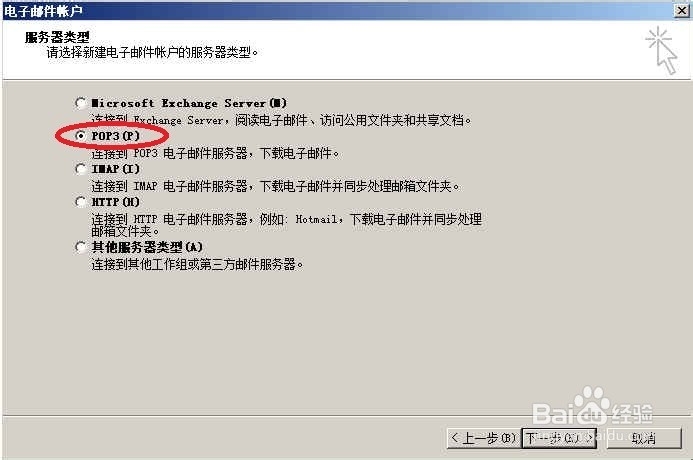Click the 取消 cancel button
693x460 pixels.
644,438
